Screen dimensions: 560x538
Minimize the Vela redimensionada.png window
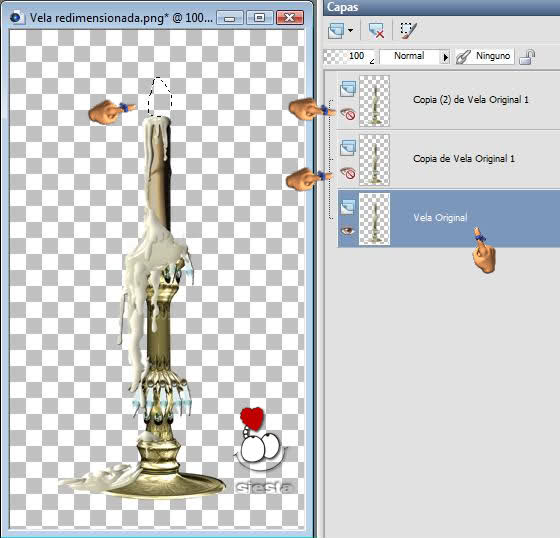[x=230, y=18]
